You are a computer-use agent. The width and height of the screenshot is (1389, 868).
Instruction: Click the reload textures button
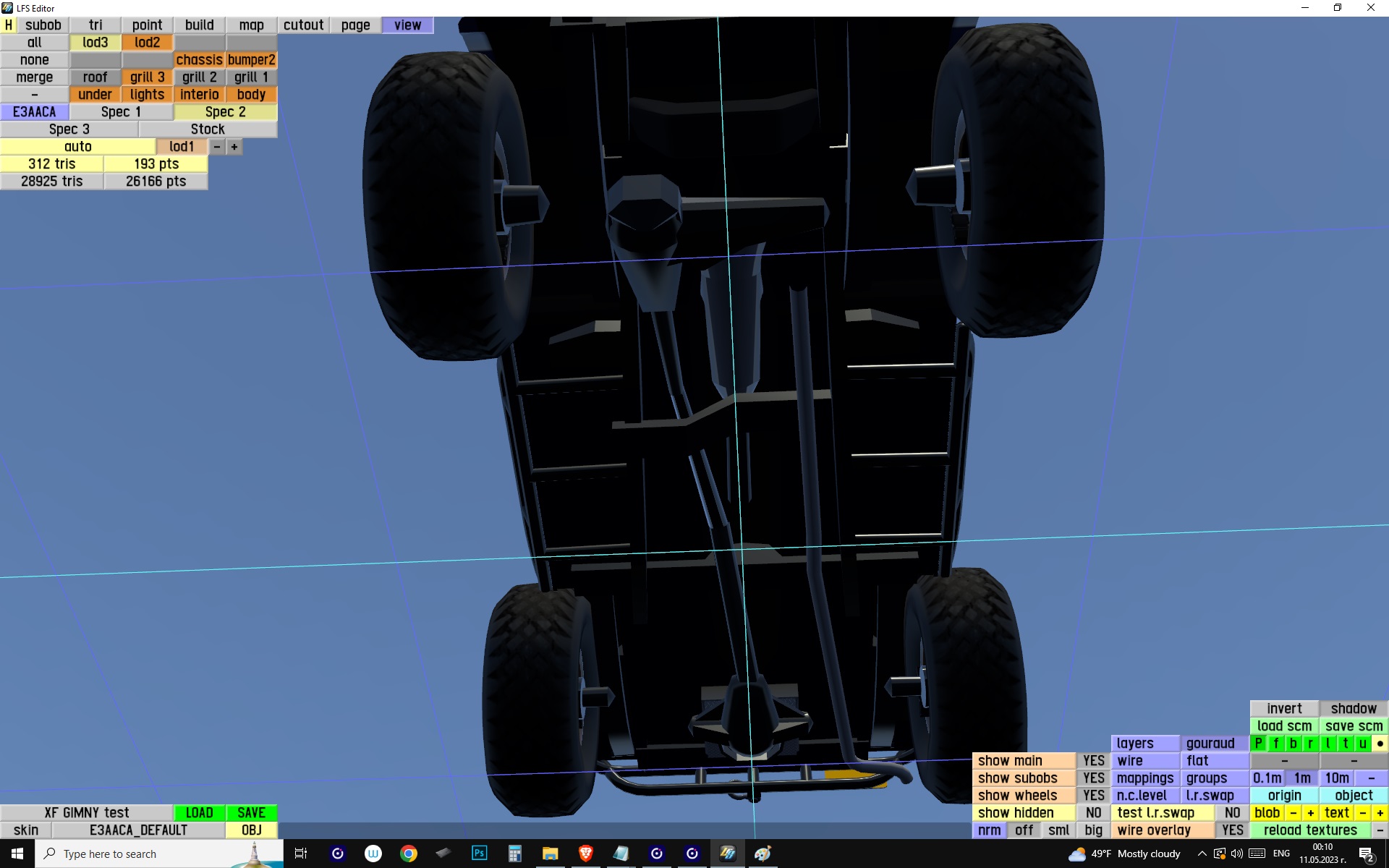pyautogui.click(x=1310, y=830)
